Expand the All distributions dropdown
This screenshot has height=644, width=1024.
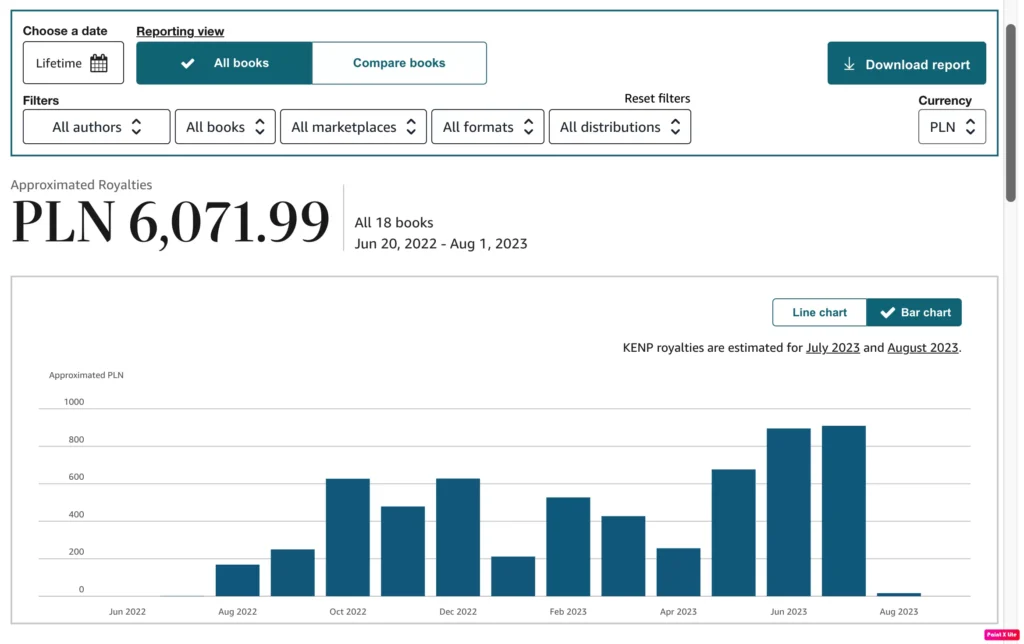pos(620,127)
